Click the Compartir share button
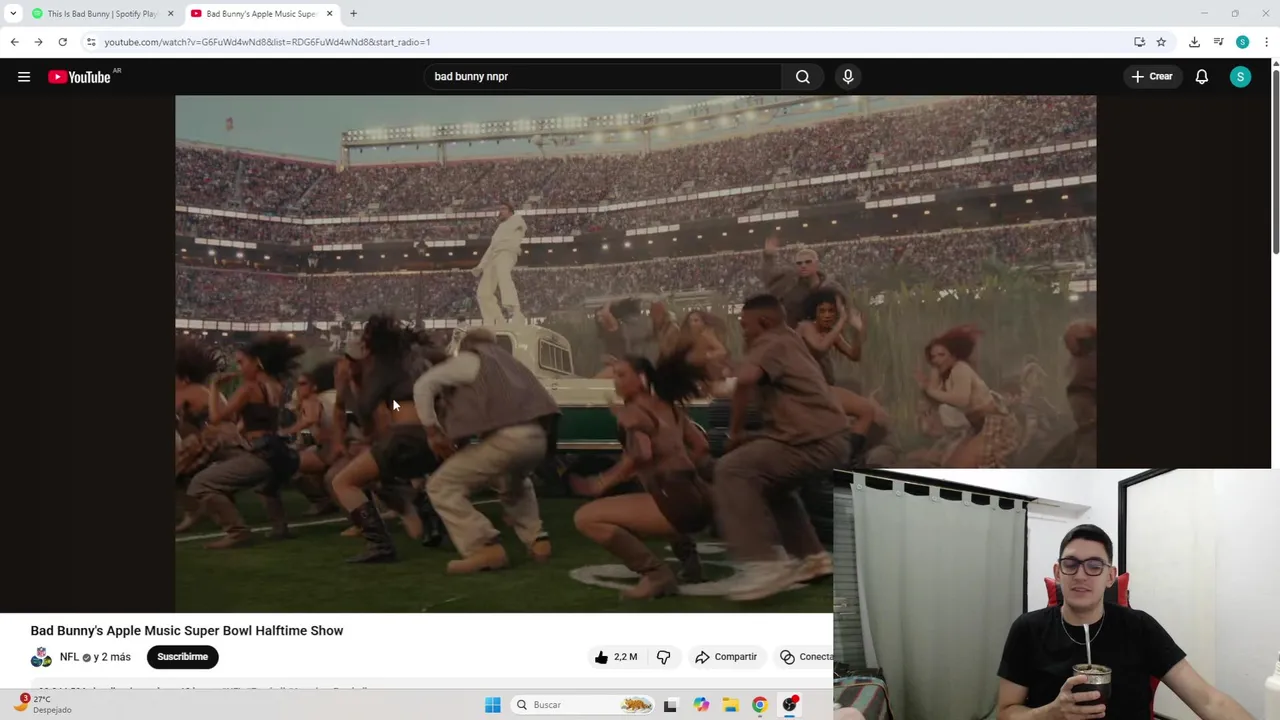The image size is (1280, 720). (x=726, y=657)
